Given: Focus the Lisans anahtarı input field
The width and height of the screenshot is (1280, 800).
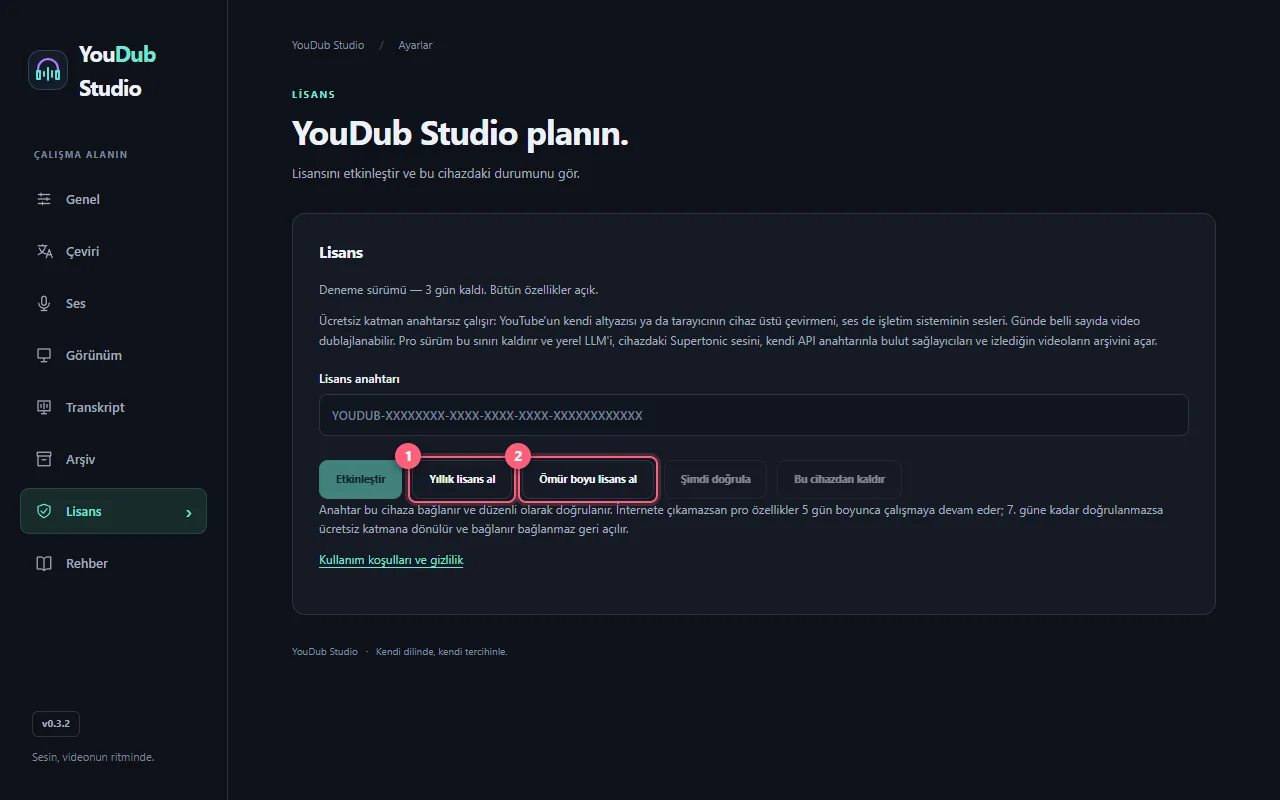Looking at the screenshot, I should pos(753,415).
